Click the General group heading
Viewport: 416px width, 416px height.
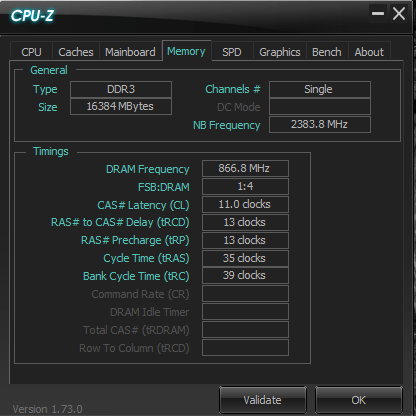tap(49, 70)
